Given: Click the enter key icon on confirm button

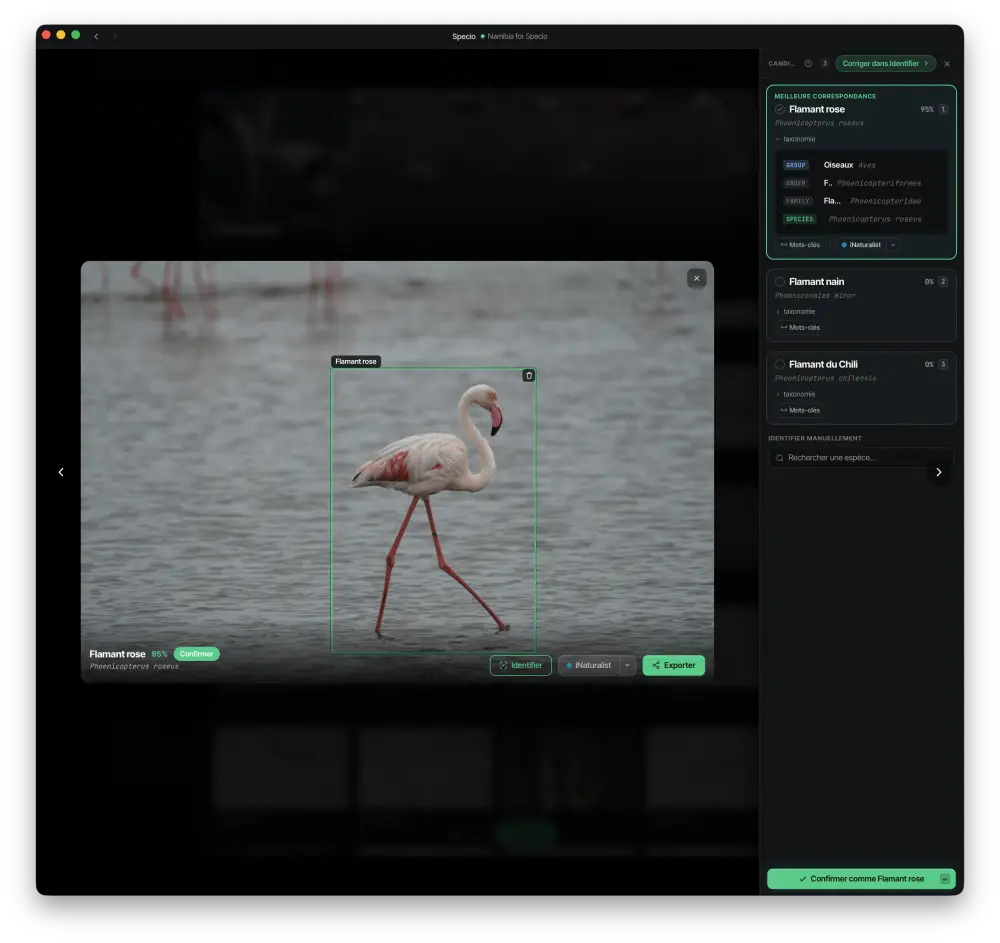Looking at the screenshot, I should (x=944, y=879).
